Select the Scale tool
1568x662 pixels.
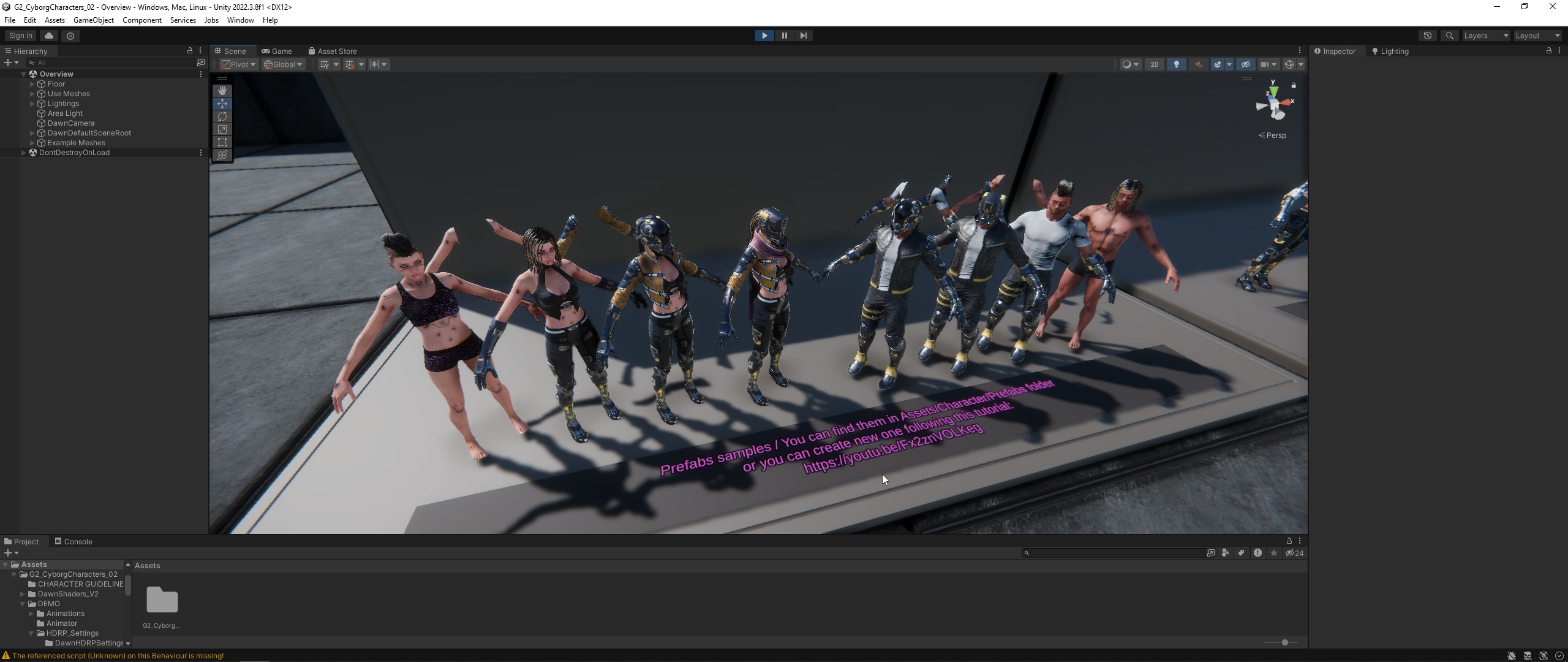222,129
